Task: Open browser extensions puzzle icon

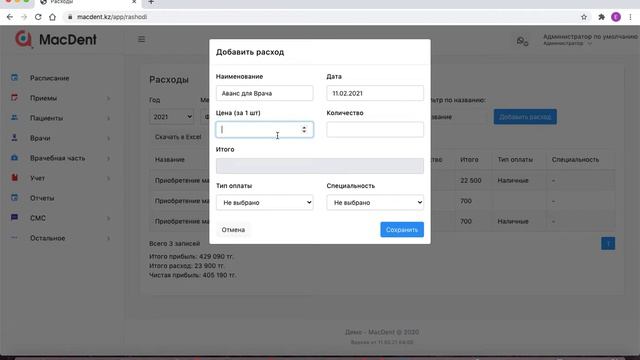Action: (601, 17)
